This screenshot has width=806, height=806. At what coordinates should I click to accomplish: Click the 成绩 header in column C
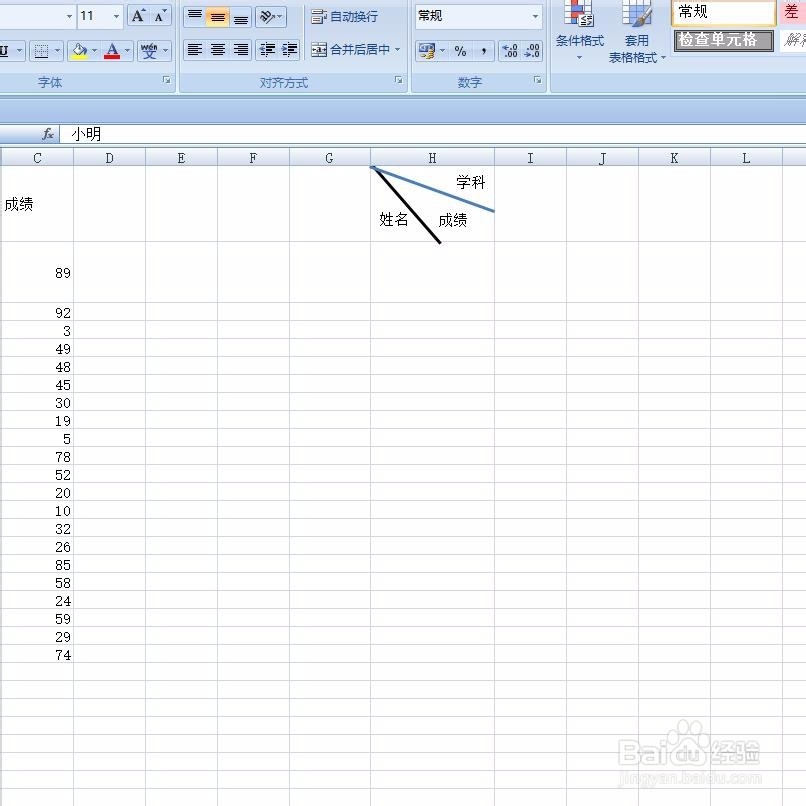pyautogui.click(x=37, y=204)
